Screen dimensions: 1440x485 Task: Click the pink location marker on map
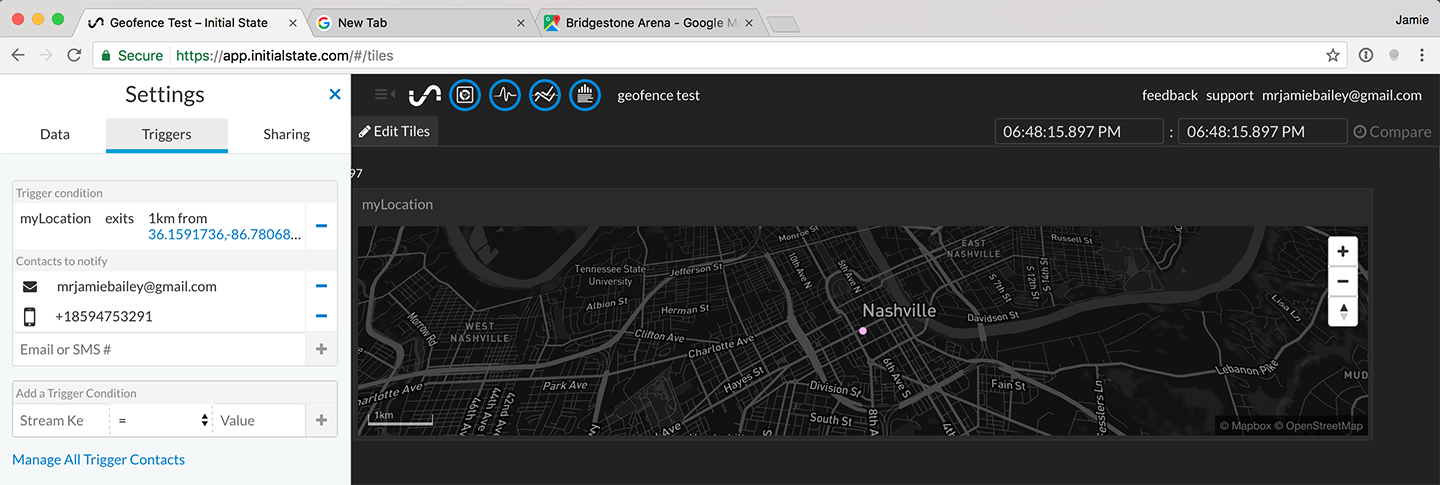pos(863,330)
